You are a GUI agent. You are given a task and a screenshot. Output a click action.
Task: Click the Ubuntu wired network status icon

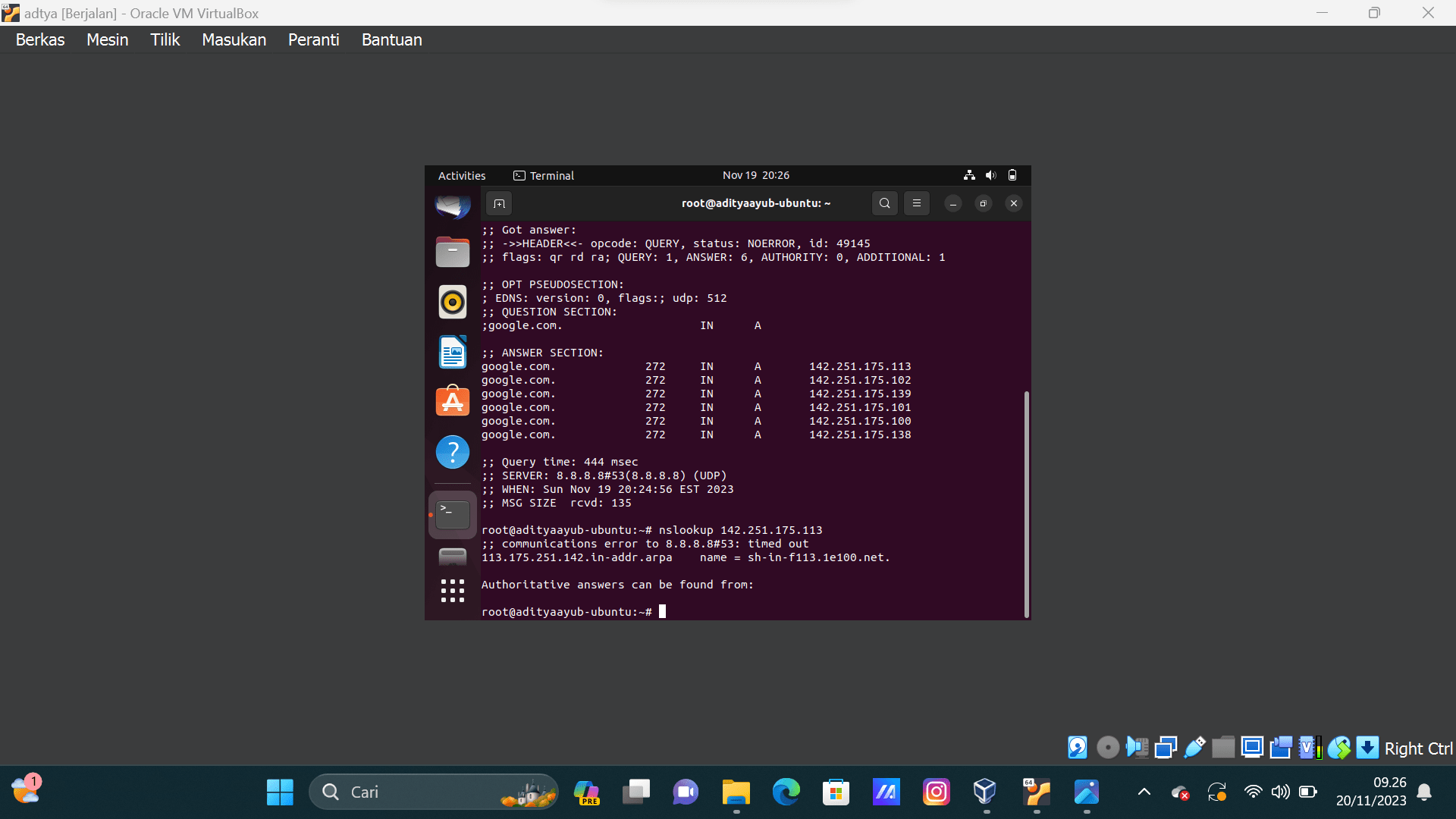tap(969, 175)
